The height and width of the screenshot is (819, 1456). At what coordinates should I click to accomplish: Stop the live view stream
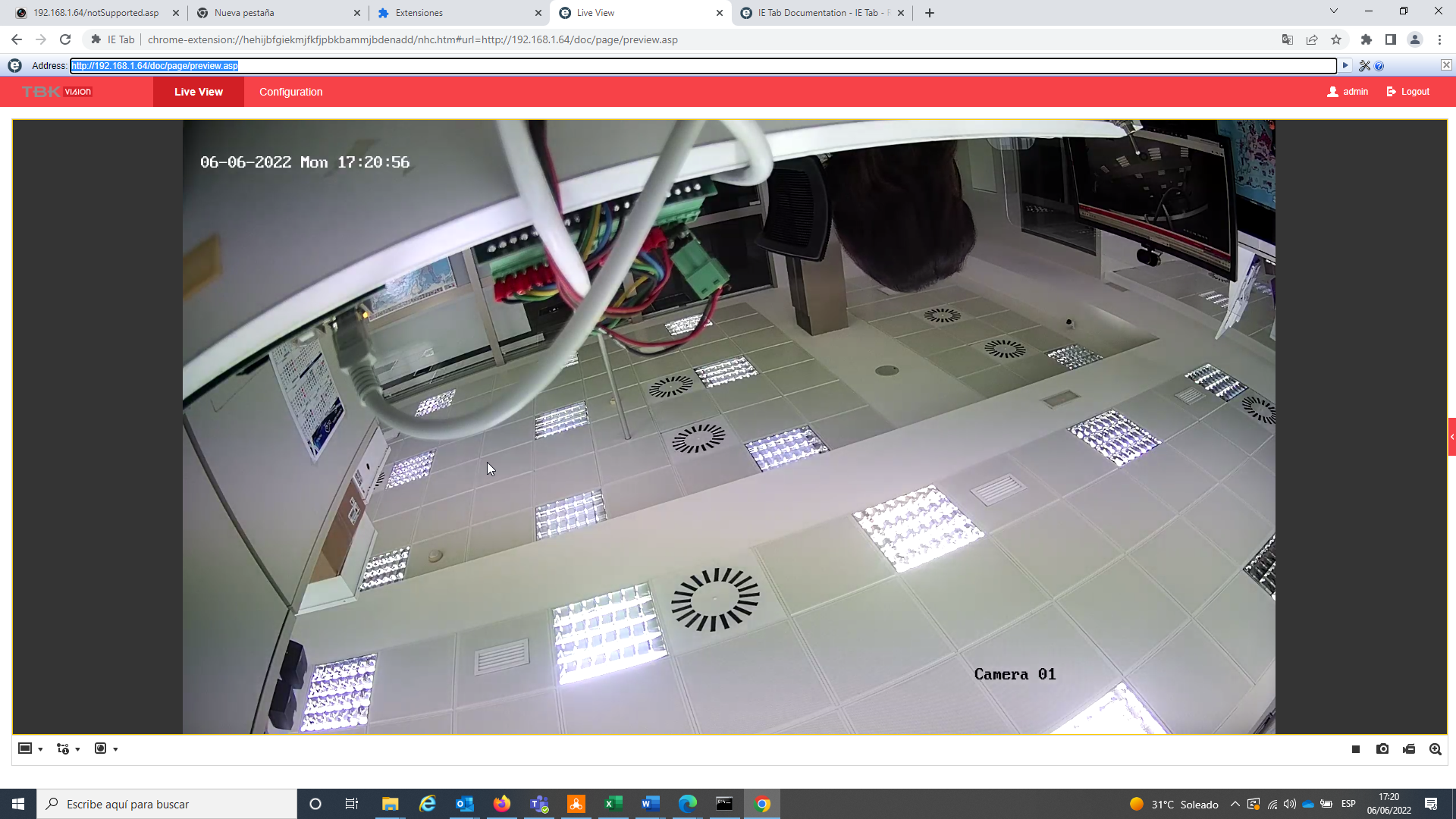click(1356, 749)
